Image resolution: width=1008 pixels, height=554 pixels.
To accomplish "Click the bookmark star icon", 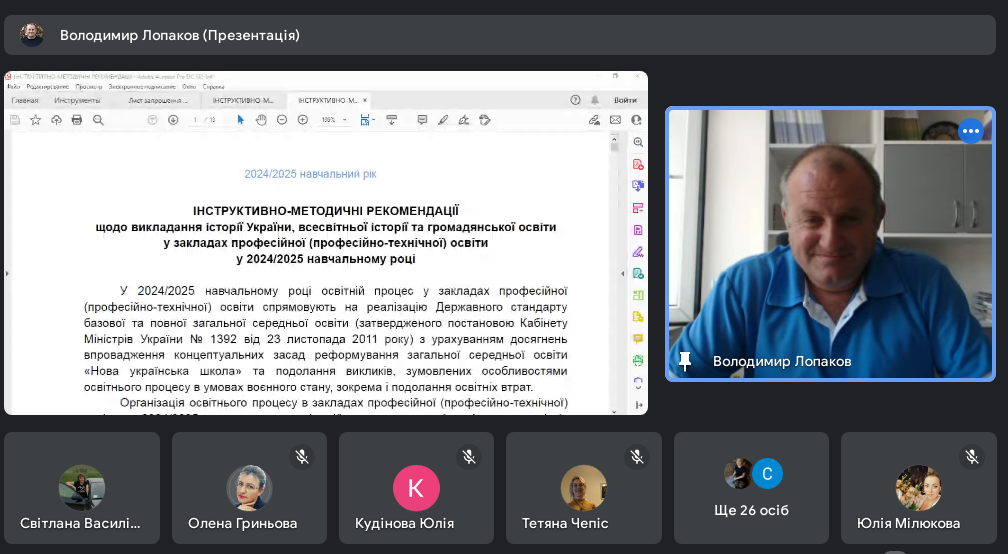I will pyautogui.click(x=35, y=120).
